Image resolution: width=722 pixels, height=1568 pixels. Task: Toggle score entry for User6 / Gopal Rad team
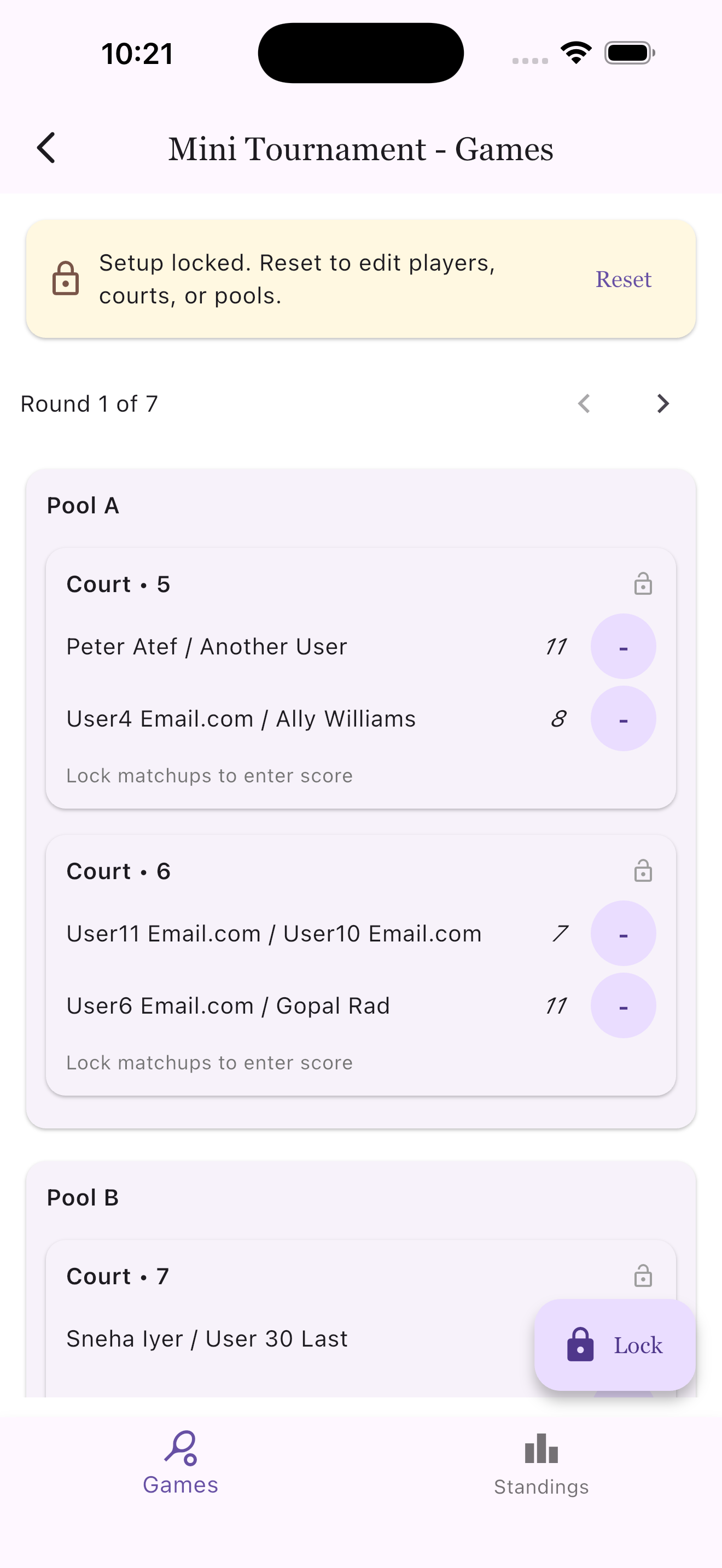(623, 1005)
